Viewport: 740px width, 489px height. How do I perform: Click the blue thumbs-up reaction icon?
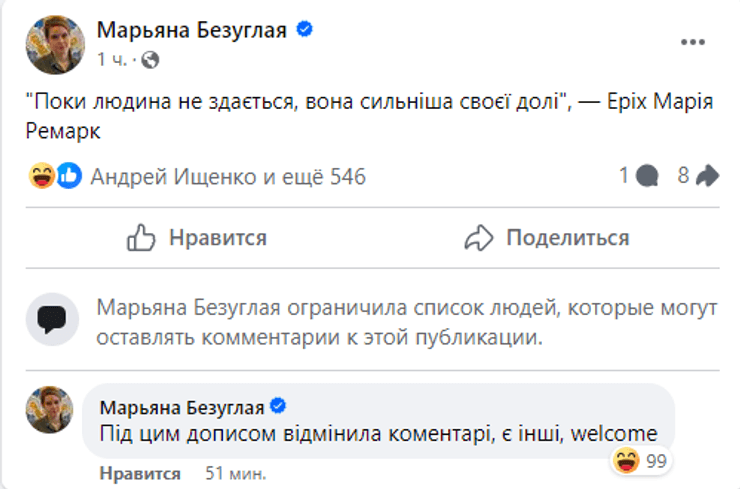[x=68, y=177]
